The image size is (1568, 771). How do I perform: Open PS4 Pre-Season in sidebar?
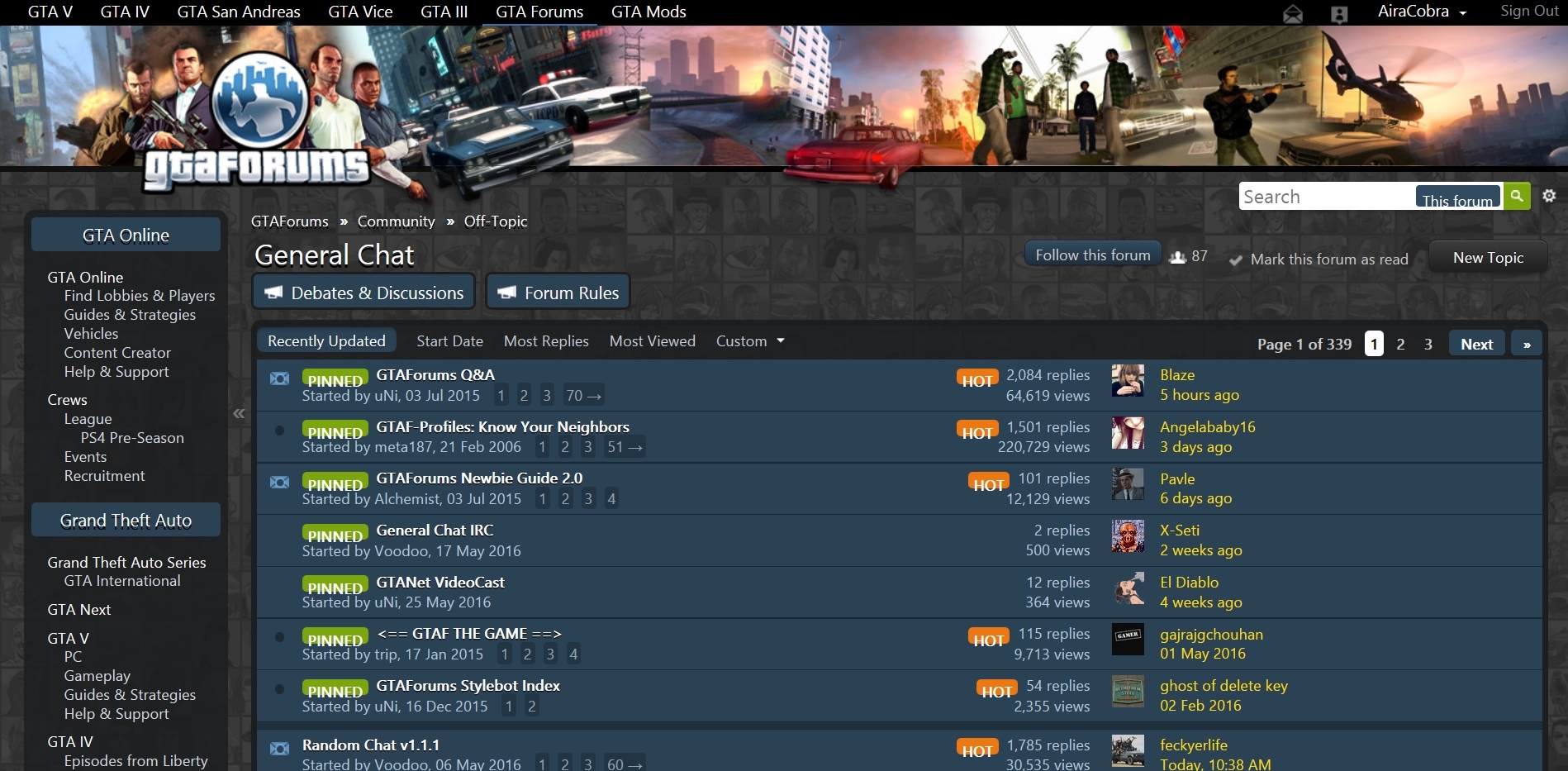[x=132, y=438]
